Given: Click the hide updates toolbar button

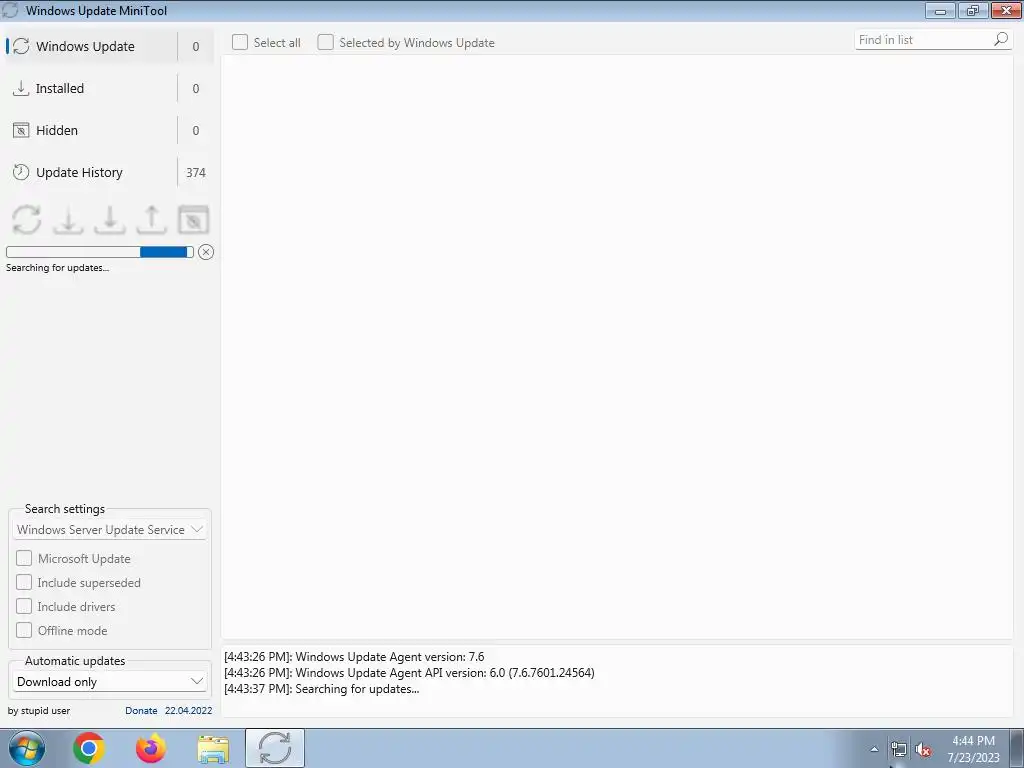Looking at the screenshot, I should pyautogui.click(x=193, y=219).
